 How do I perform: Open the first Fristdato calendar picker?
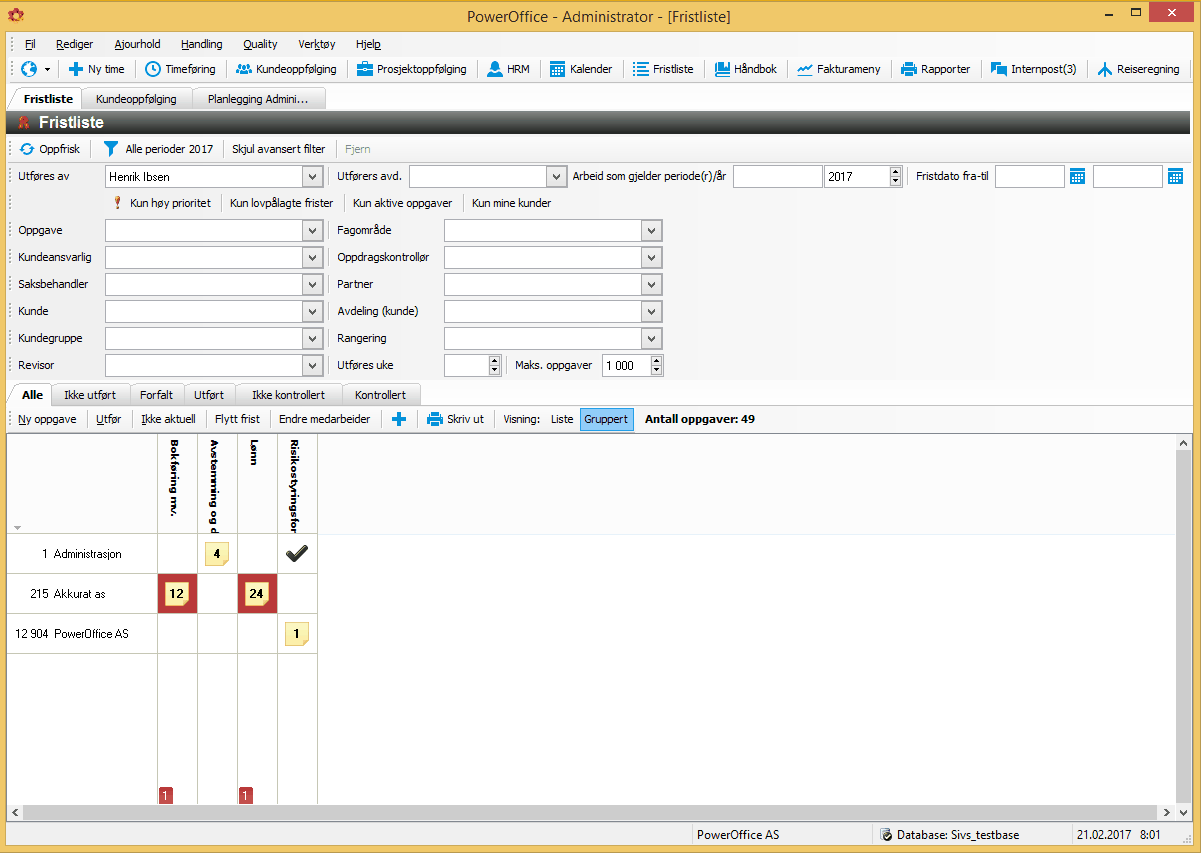(x=1077, y=176)
